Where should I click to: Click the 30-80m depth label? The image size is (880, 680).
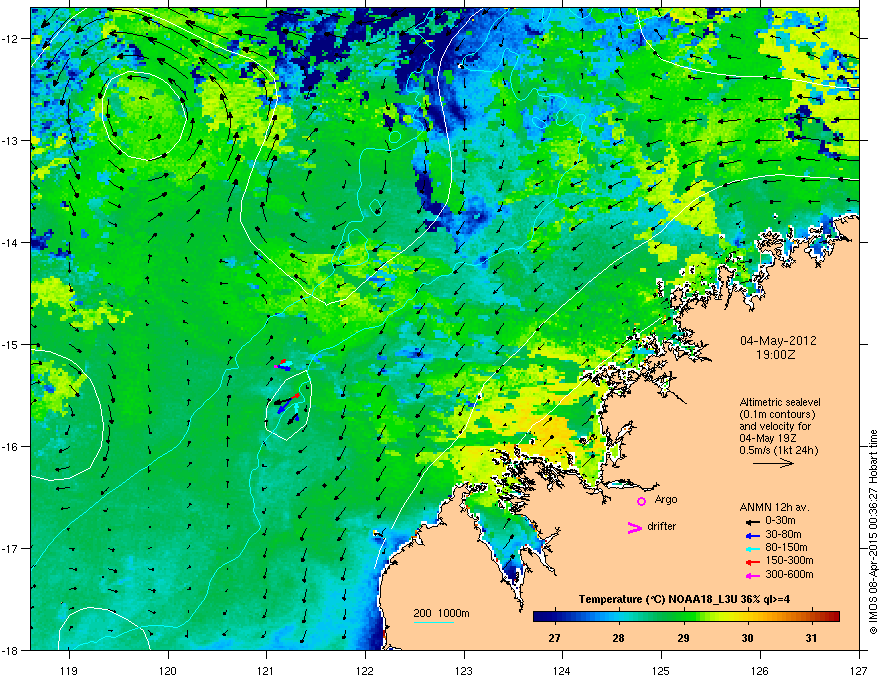click(x=783, y=534)
